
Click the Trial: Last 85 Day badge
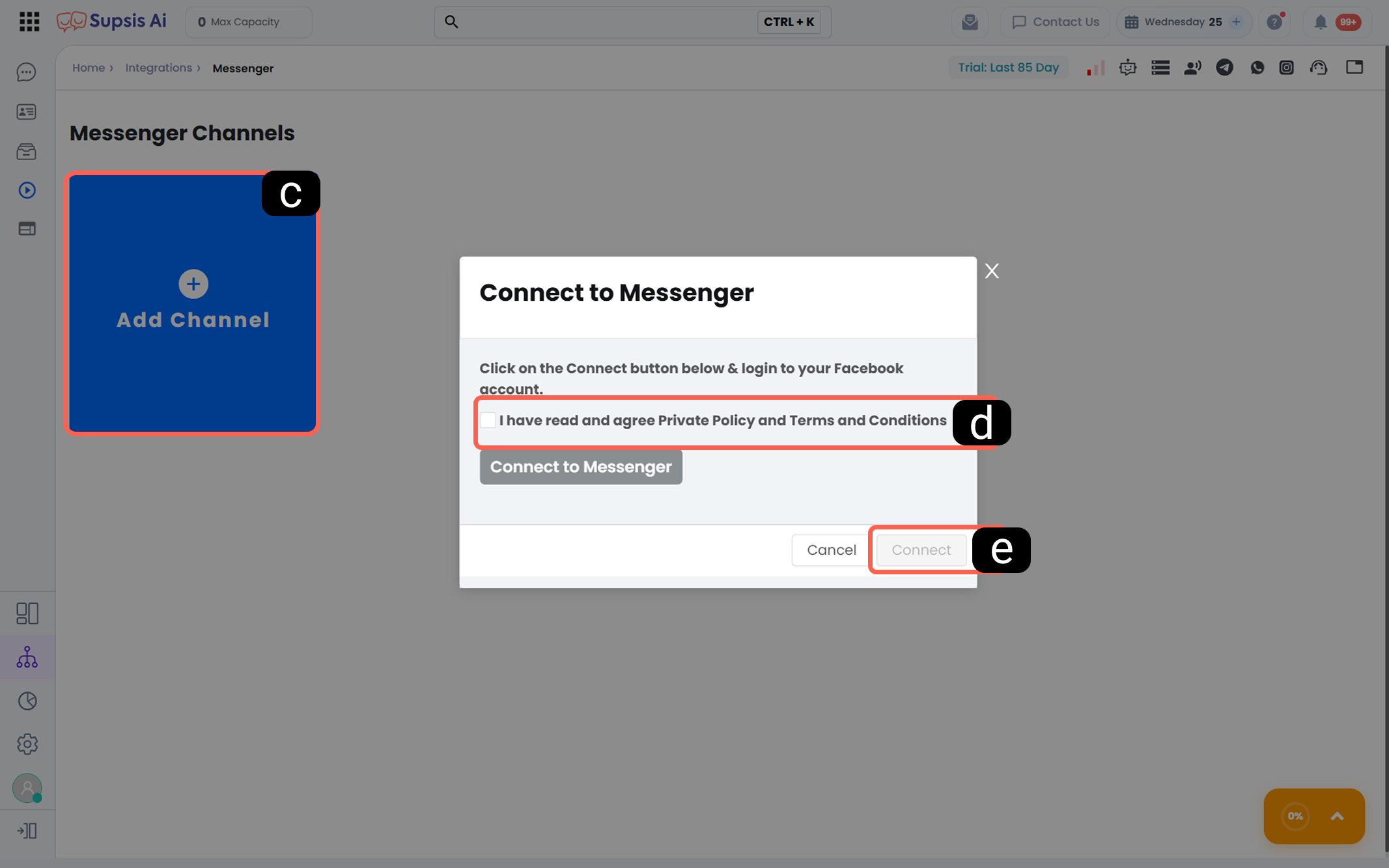tap(1008, 68)
